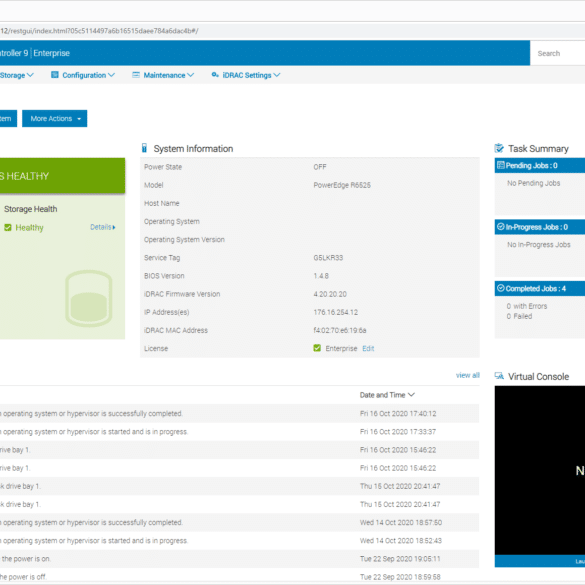Expand the Configuration menu chevron
This screenshot has height=585, width=585.
point(111,75)
